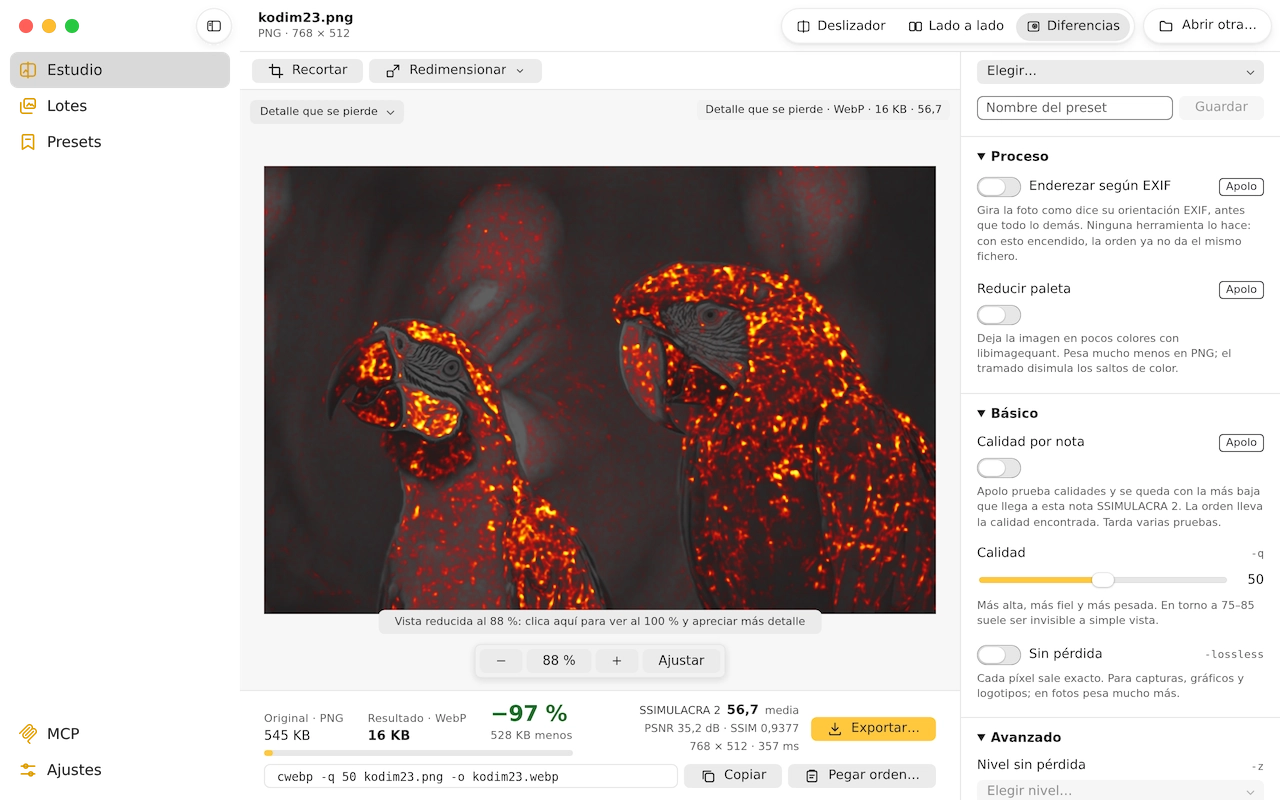Zoom out with the minus button
This screenshot has width=1280, height=800.
pyautogui.click(x=501, y=661)
